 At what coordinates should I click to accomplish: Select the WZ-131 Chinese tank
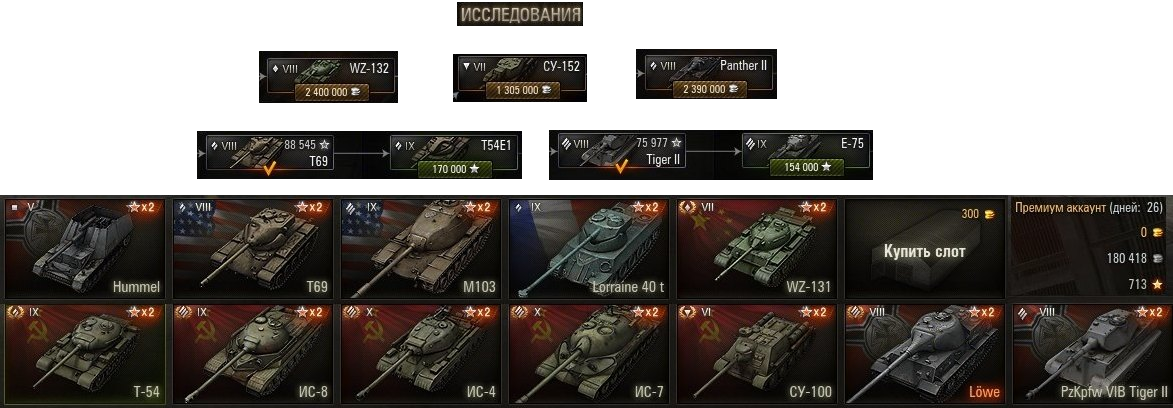click(x=756, y=249)
